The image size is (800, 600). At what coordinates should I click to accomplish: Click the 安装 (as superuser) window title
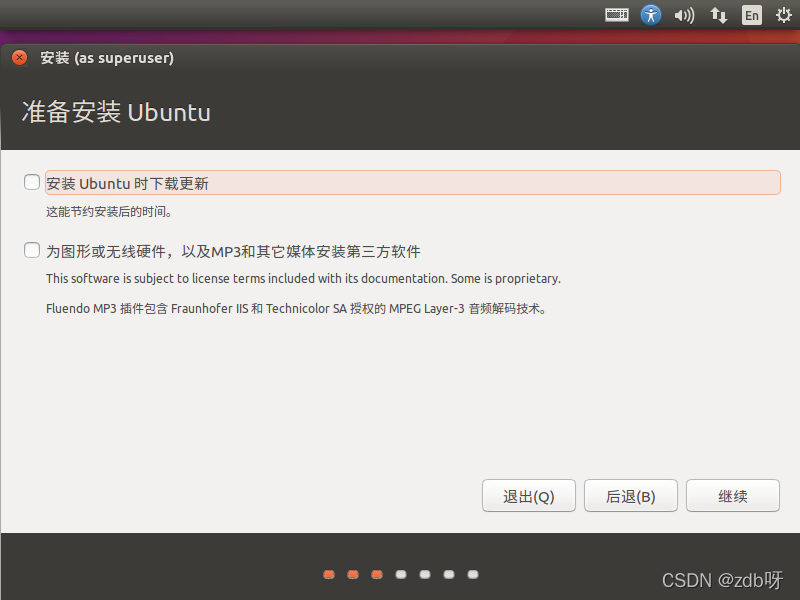pos(107,58)
